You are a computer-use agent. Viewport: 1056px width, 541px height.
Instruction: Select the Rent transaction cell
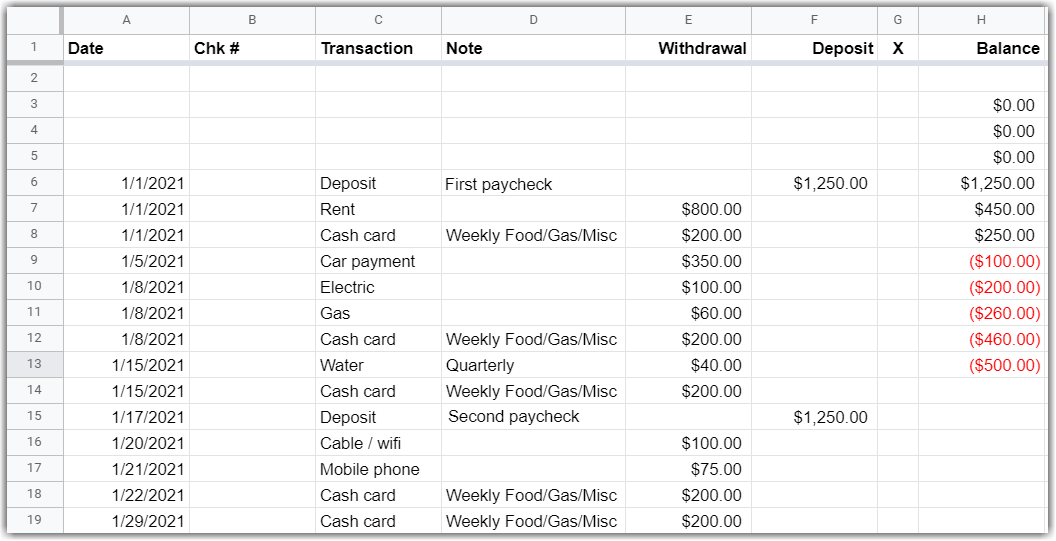tap(378, 210)
